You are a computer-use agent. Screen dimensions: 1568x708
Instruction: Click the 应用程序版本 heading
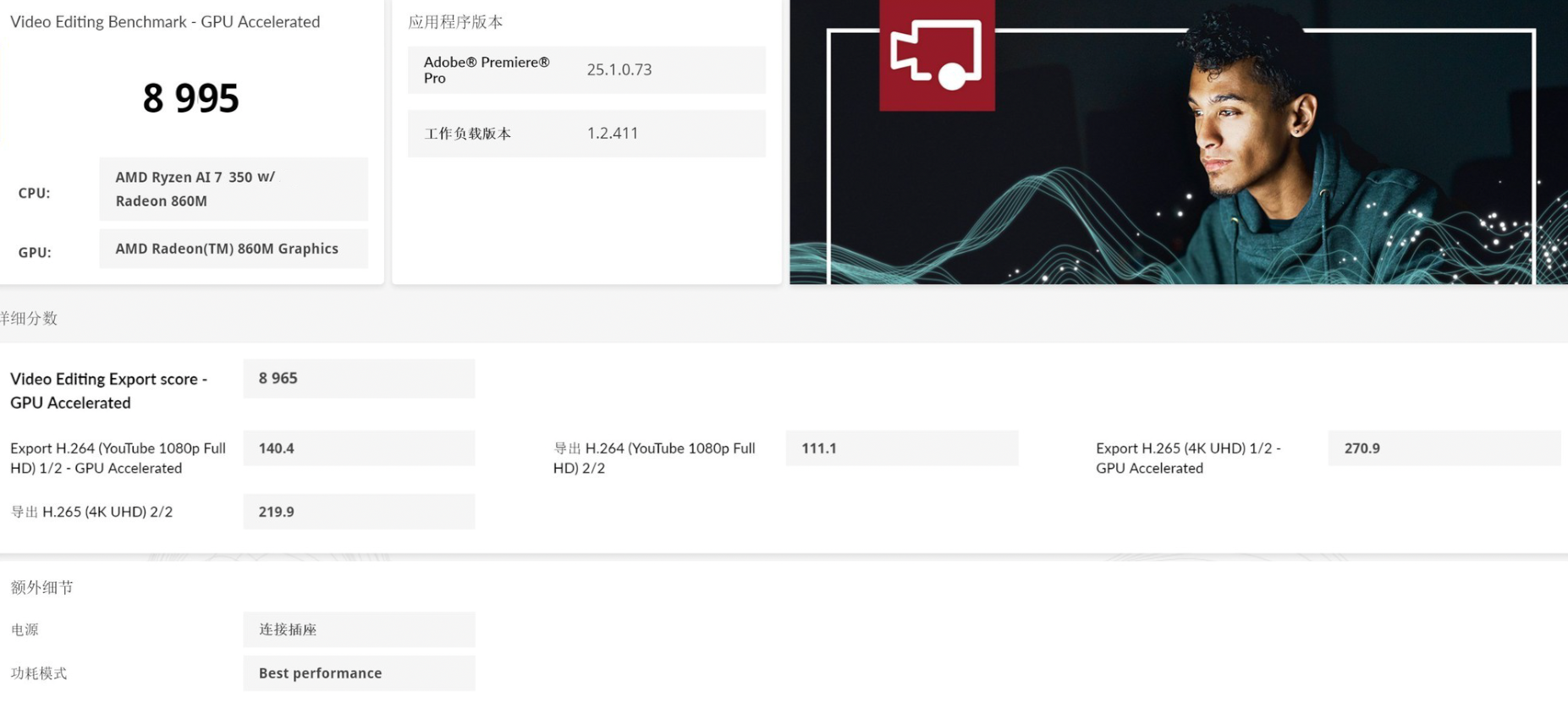[x=455, y=22]
